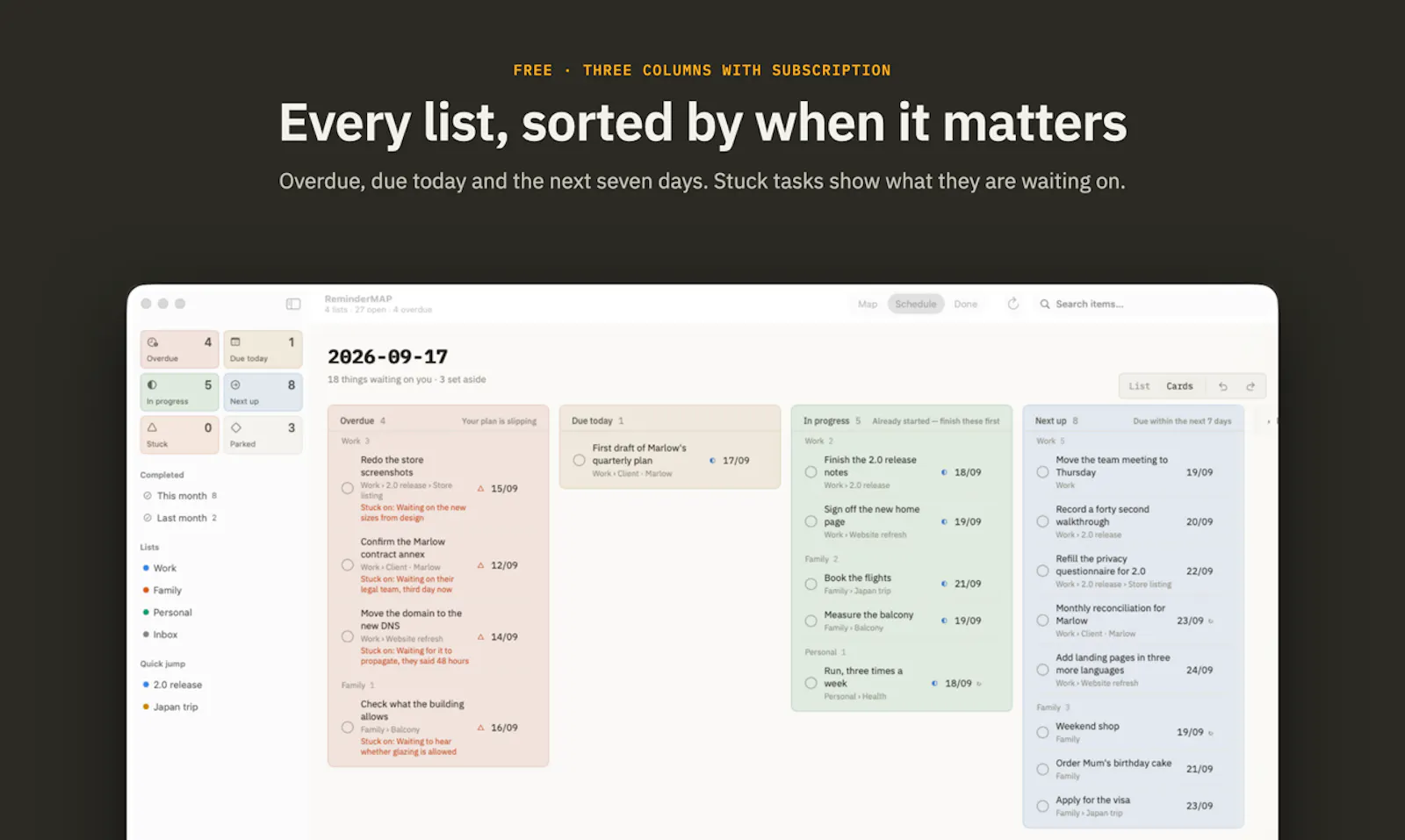Open the Parked sidebar tile
1405x840 pixels.
[x=263, y=434]
